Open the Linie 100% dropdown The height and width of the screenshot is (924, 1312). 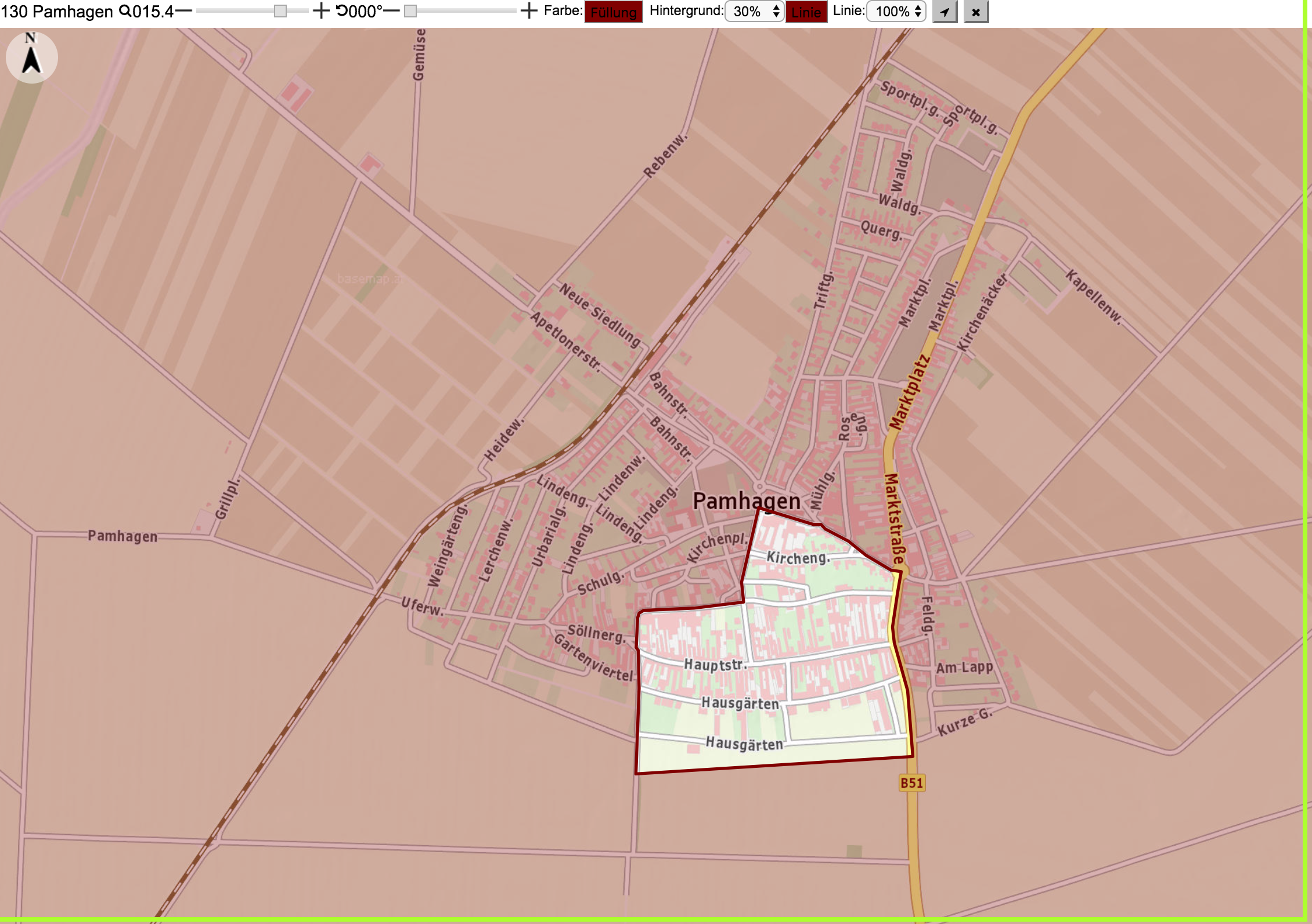tap(896, 12)
